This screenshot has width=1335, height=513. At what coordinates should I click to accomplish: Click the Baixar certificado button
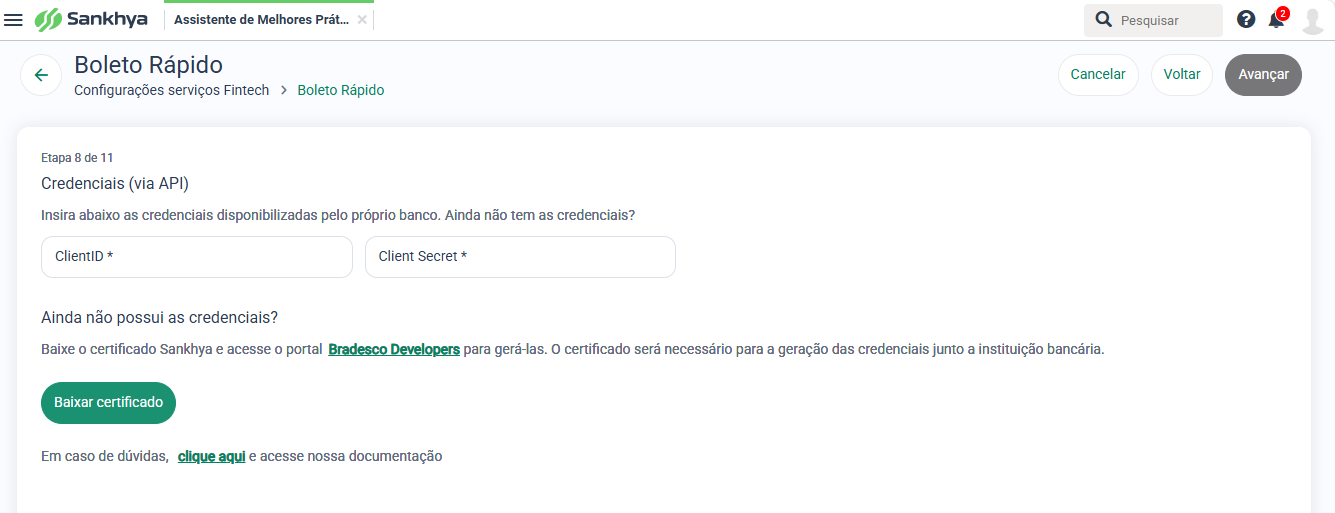click(x=108, y=403)
